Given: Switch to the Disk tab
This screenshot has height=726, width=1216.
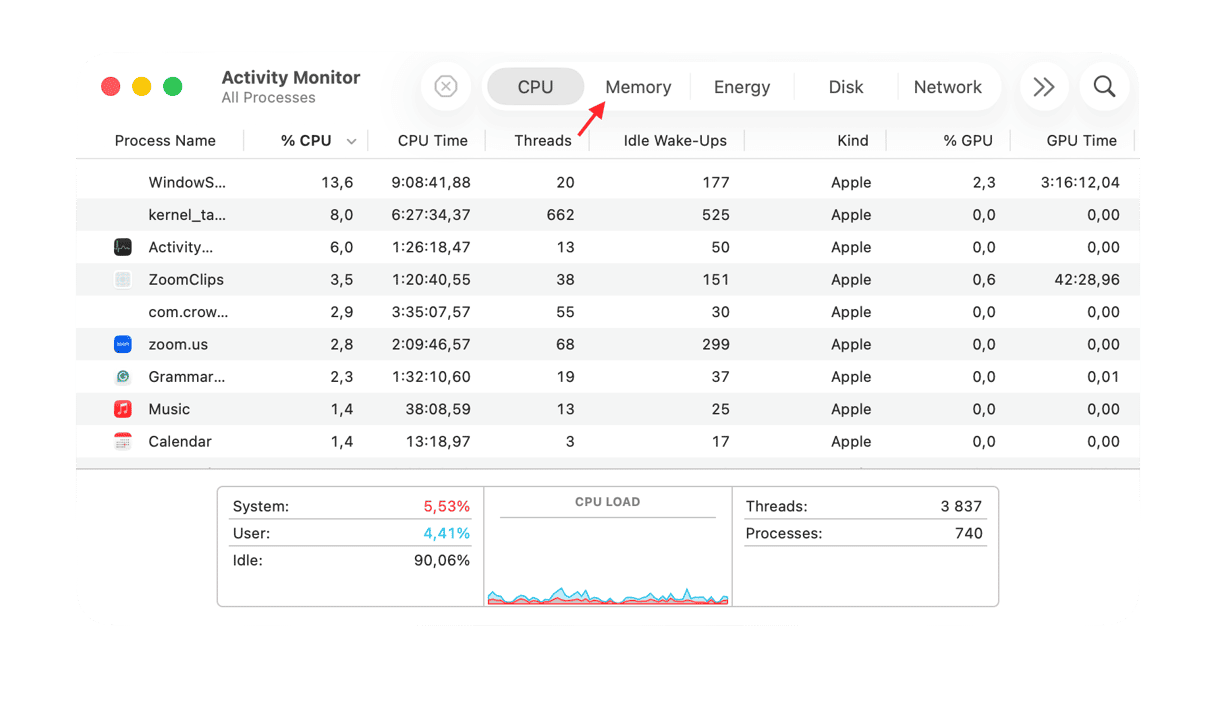Looking at the screenshot, I should [846, 87].
